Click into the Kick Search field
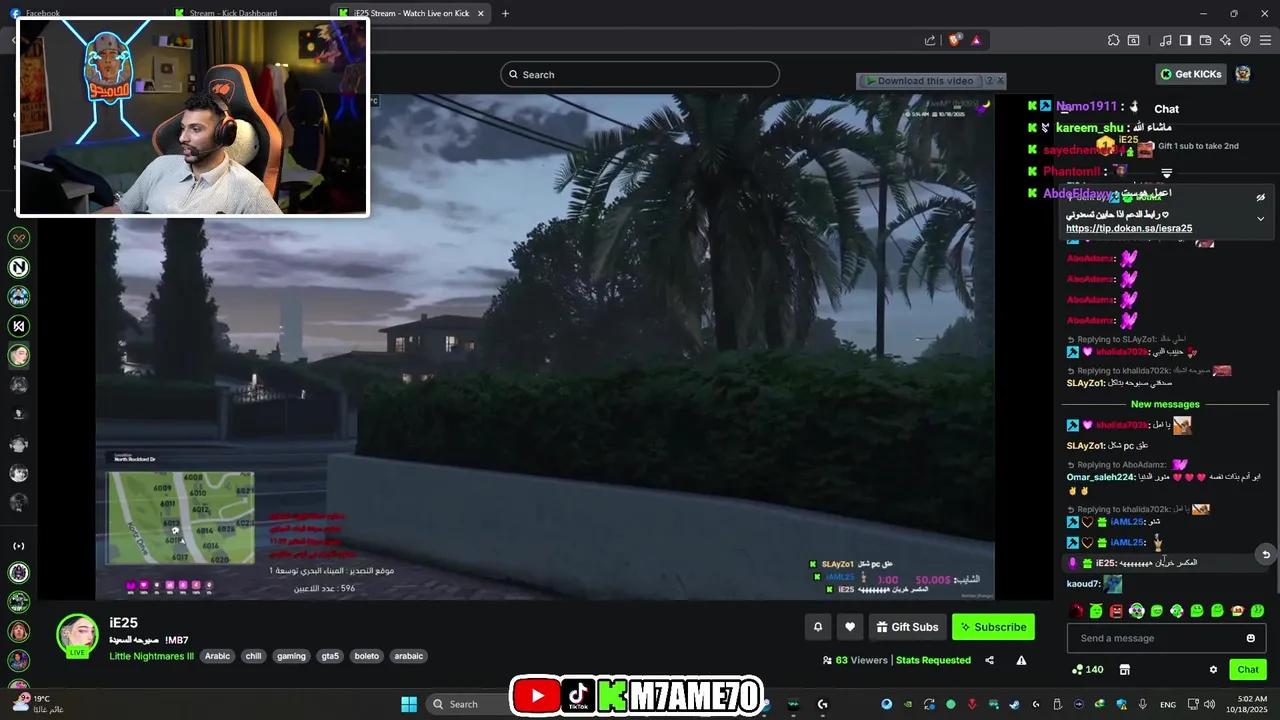 pyautogui.click(x=640, y=74)
